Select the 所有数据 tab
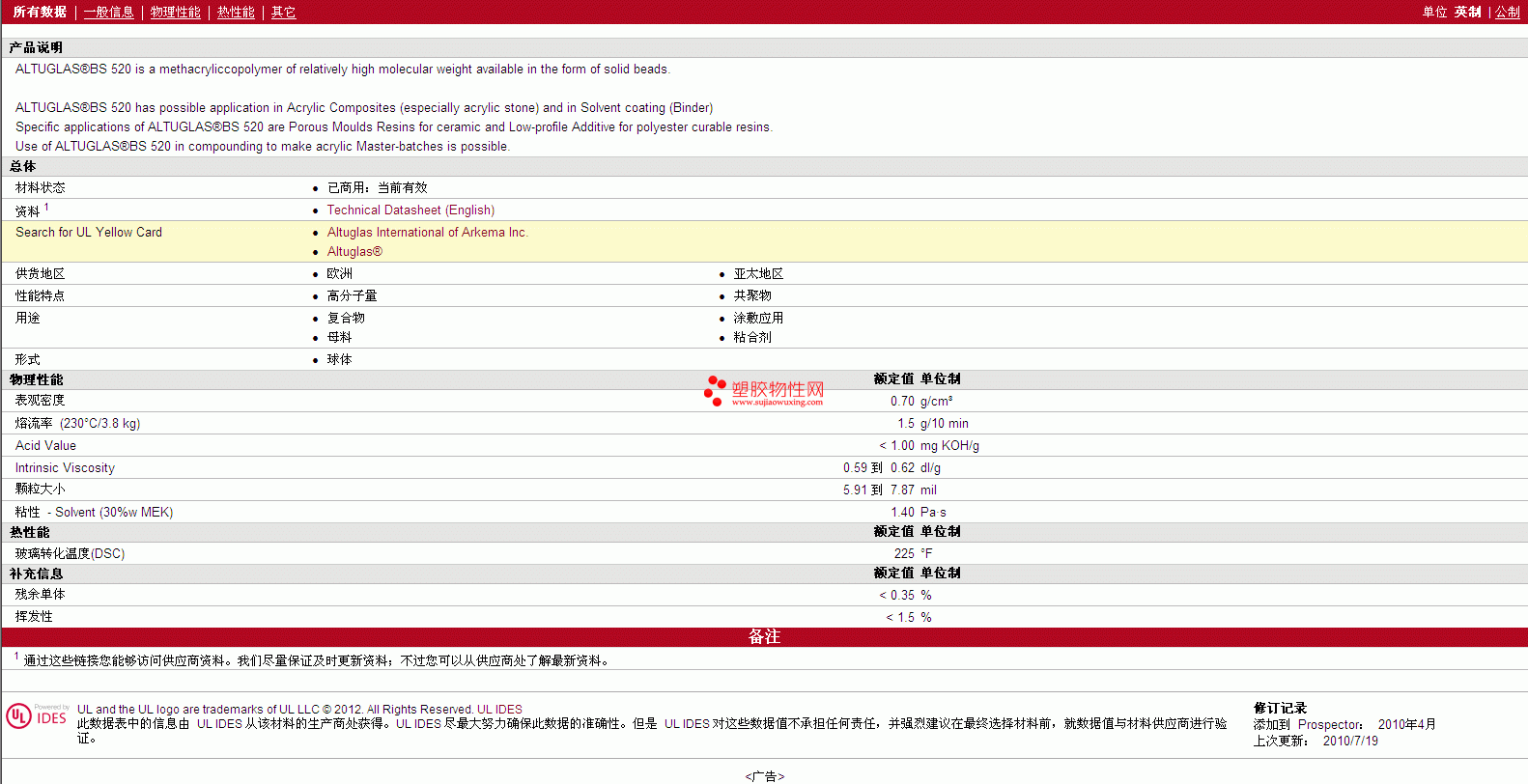1528x784 pixels. click(x=40, y=12)
